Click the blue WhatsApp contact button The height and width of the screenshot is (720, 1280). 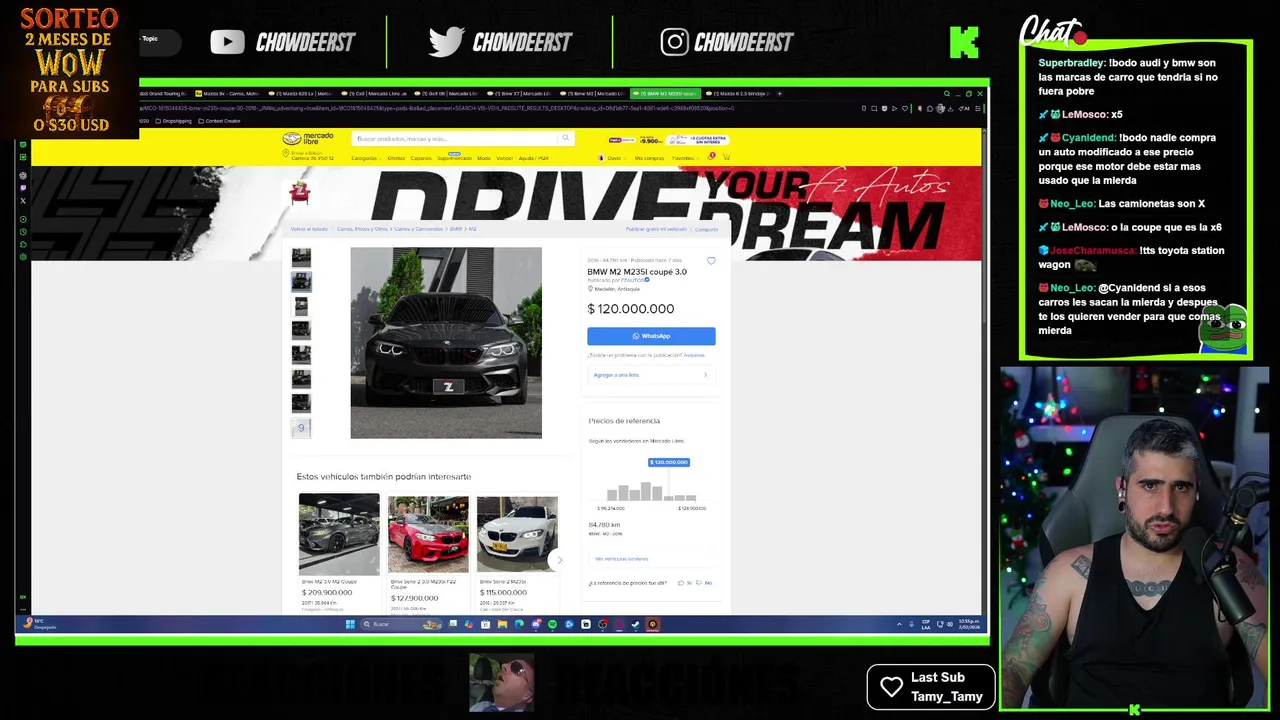coord(651,336)
